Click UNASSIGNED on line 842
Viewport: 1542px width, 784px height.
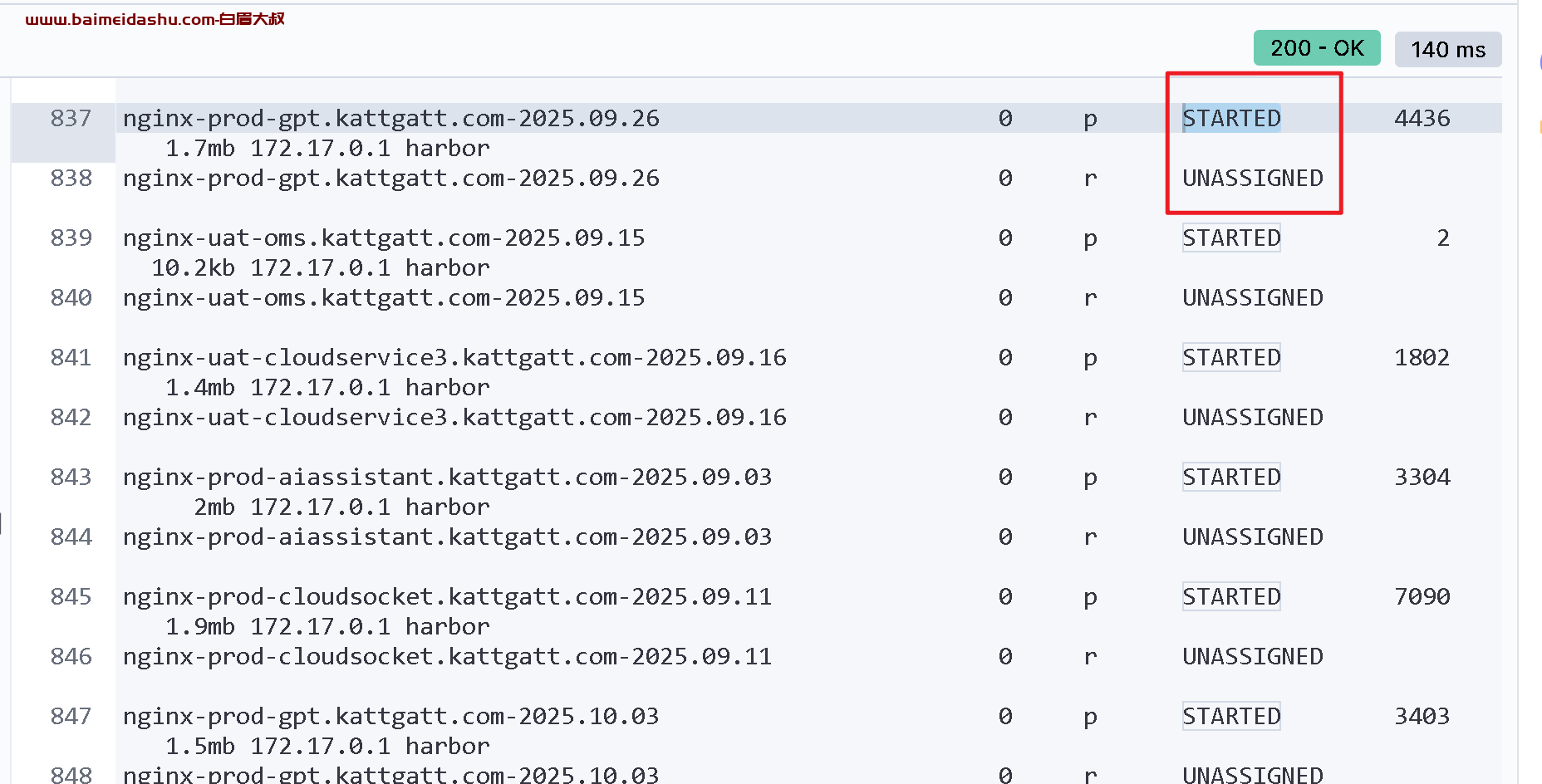pyautogui.click(x=1252, y=417)
